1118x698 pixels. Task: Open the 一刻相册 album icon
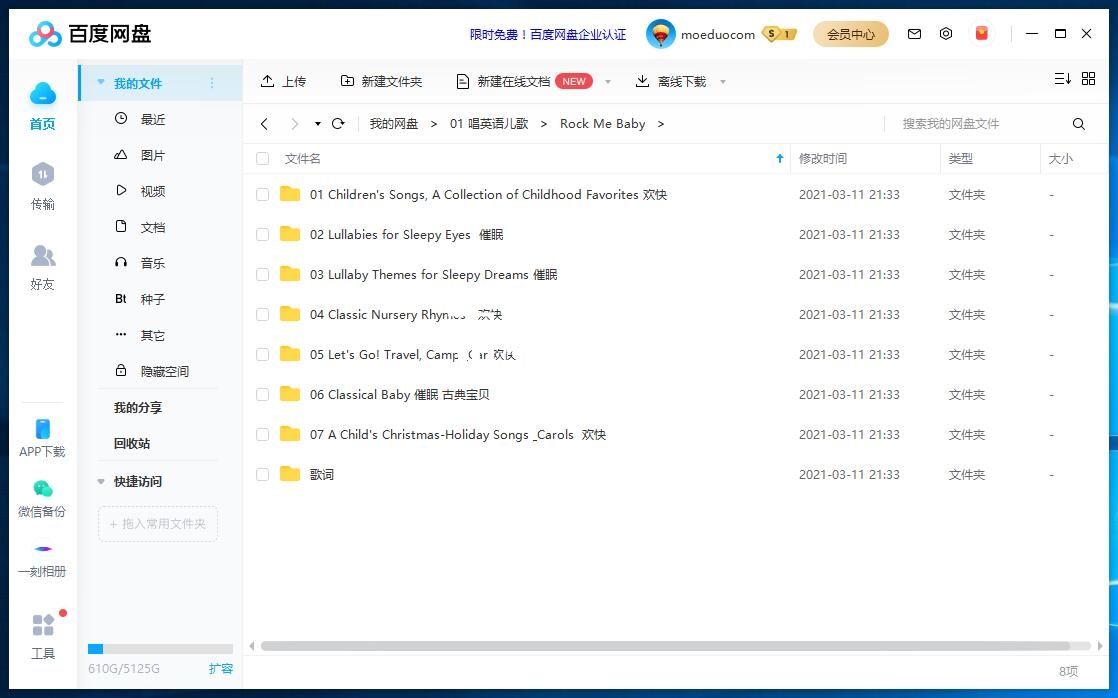click(42, 550)
